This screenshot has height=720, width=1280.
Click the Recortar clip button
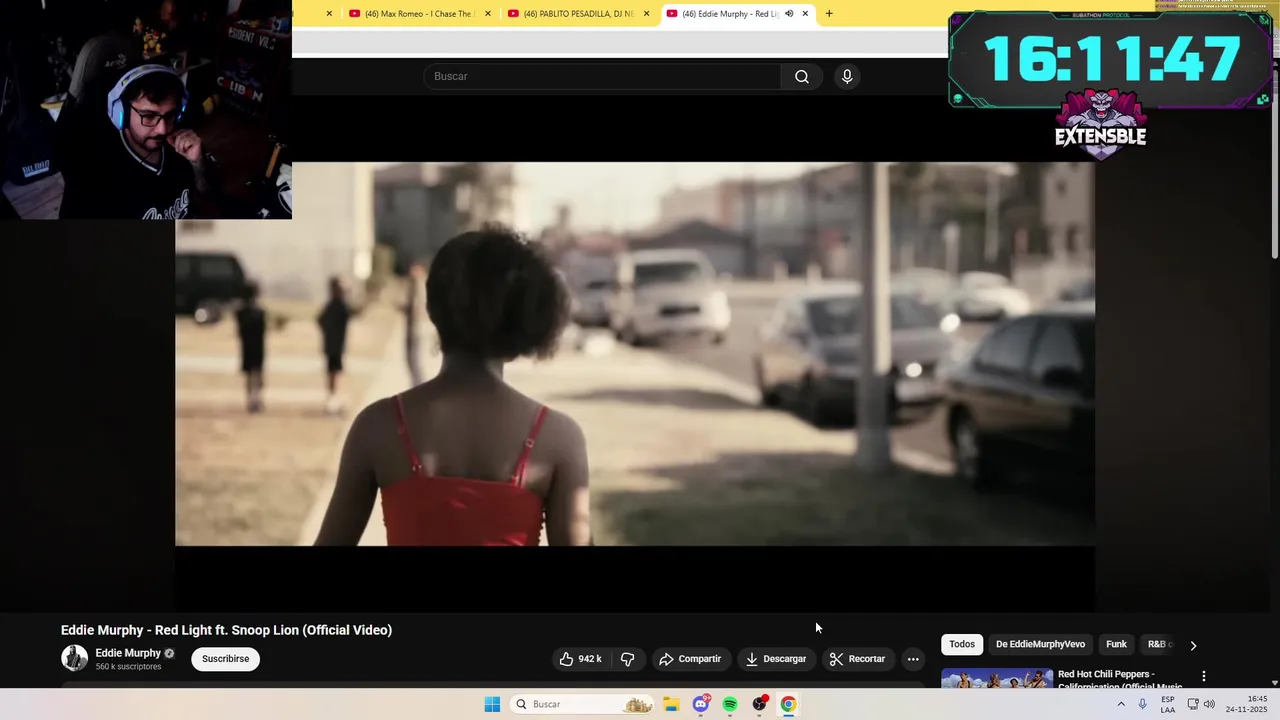pos(858,659)
